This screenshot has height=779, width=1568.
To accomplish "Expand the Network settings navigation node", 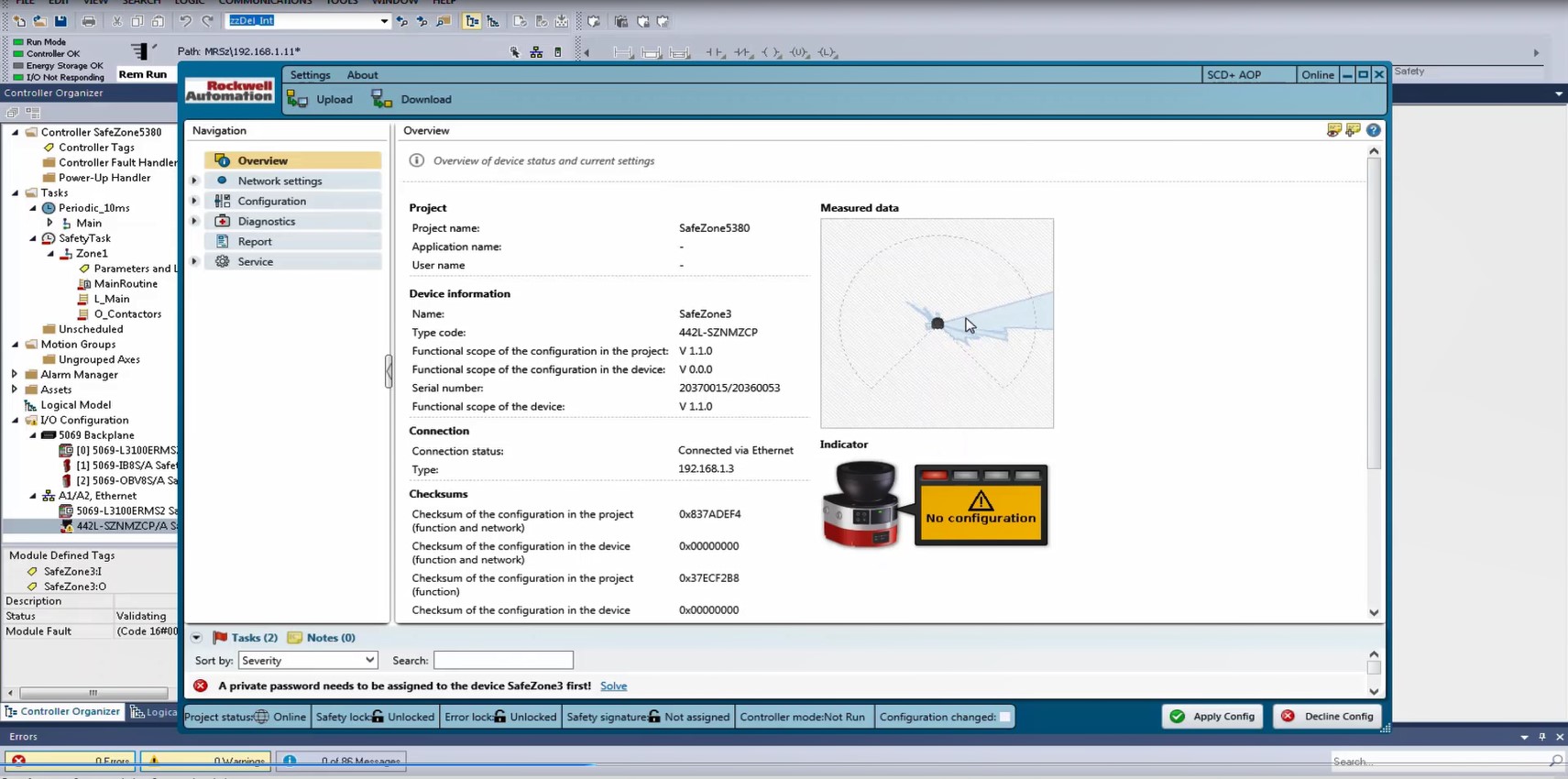I will (194, 181).
